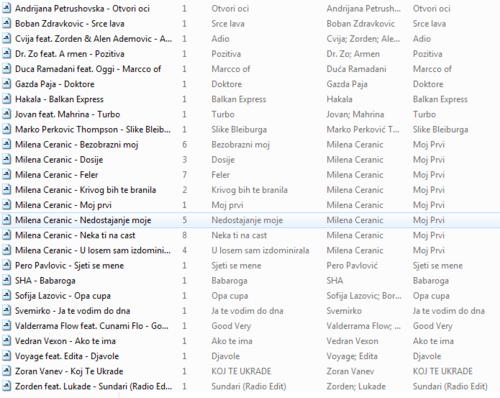Click the file icon for Svemirko track
Image resolution: width=500 pixels, height=398 pixels.
coord(6,311)
